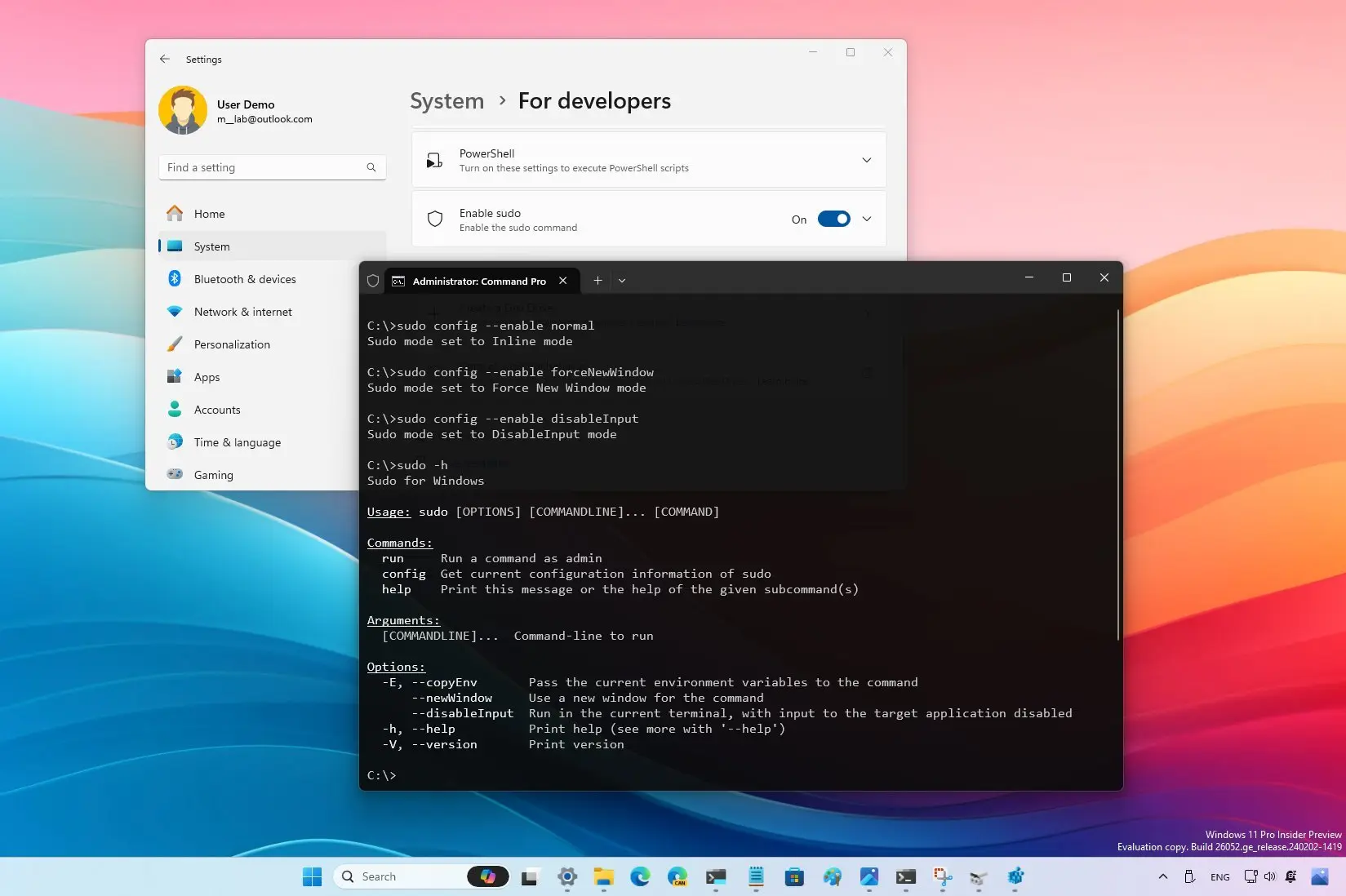1346x896 pixels.
Task: Open Microsoft Store from the taskbar
Action: click(x=793, y=876)
